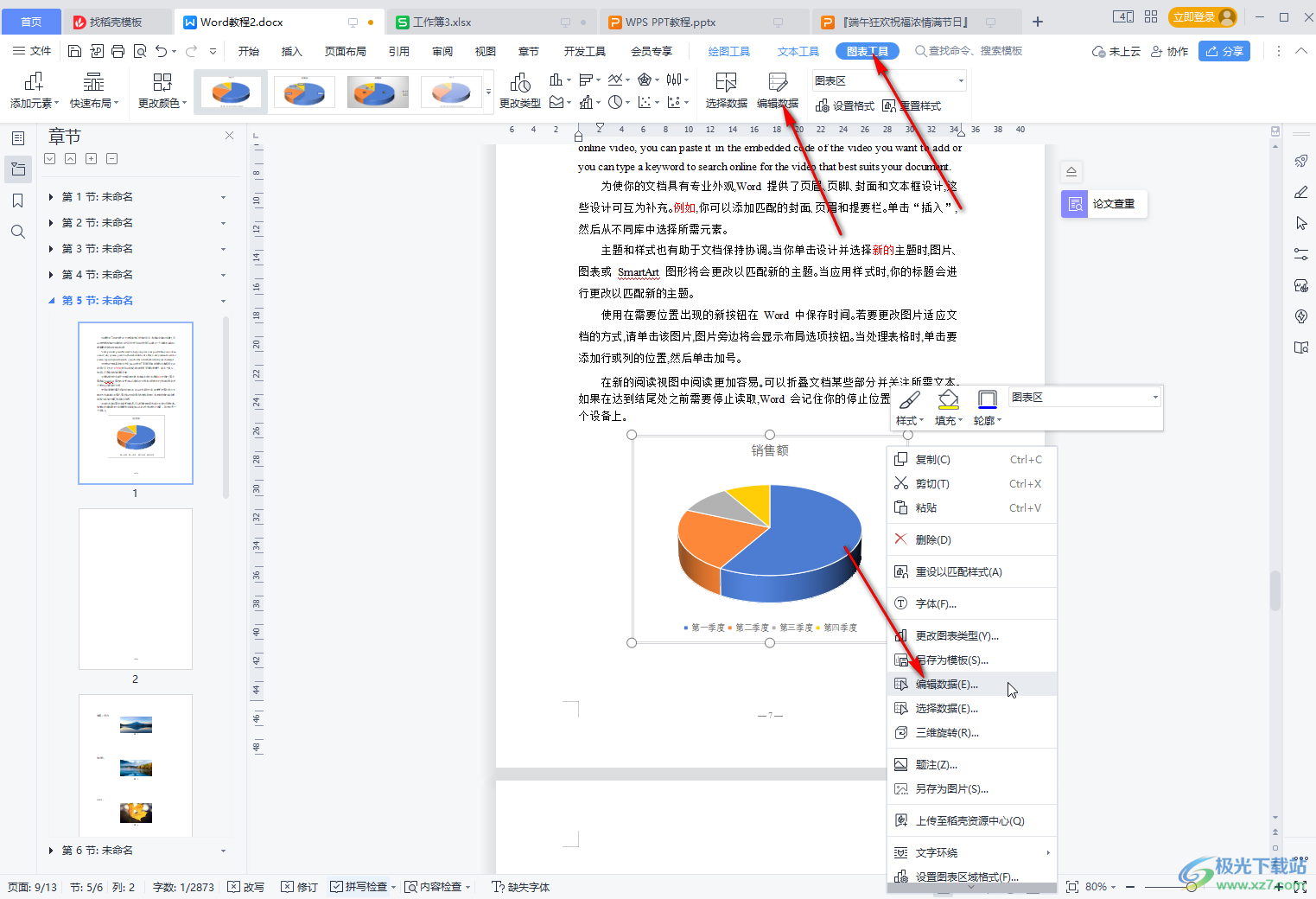
Task: Open the Insert (插入) ribbon tab
Action: 292,51
